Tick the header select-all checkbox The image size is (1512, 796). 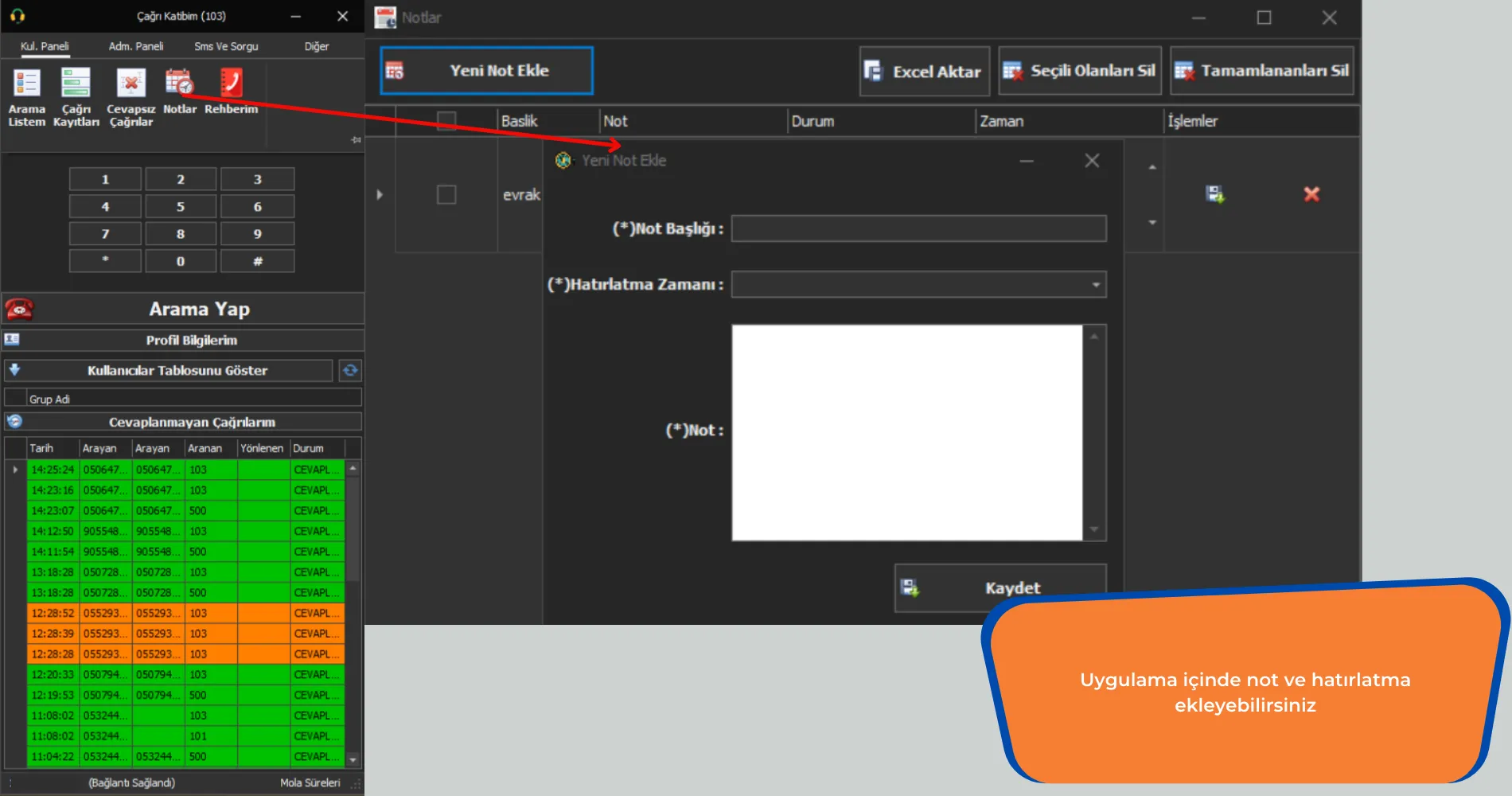(446, 121)
